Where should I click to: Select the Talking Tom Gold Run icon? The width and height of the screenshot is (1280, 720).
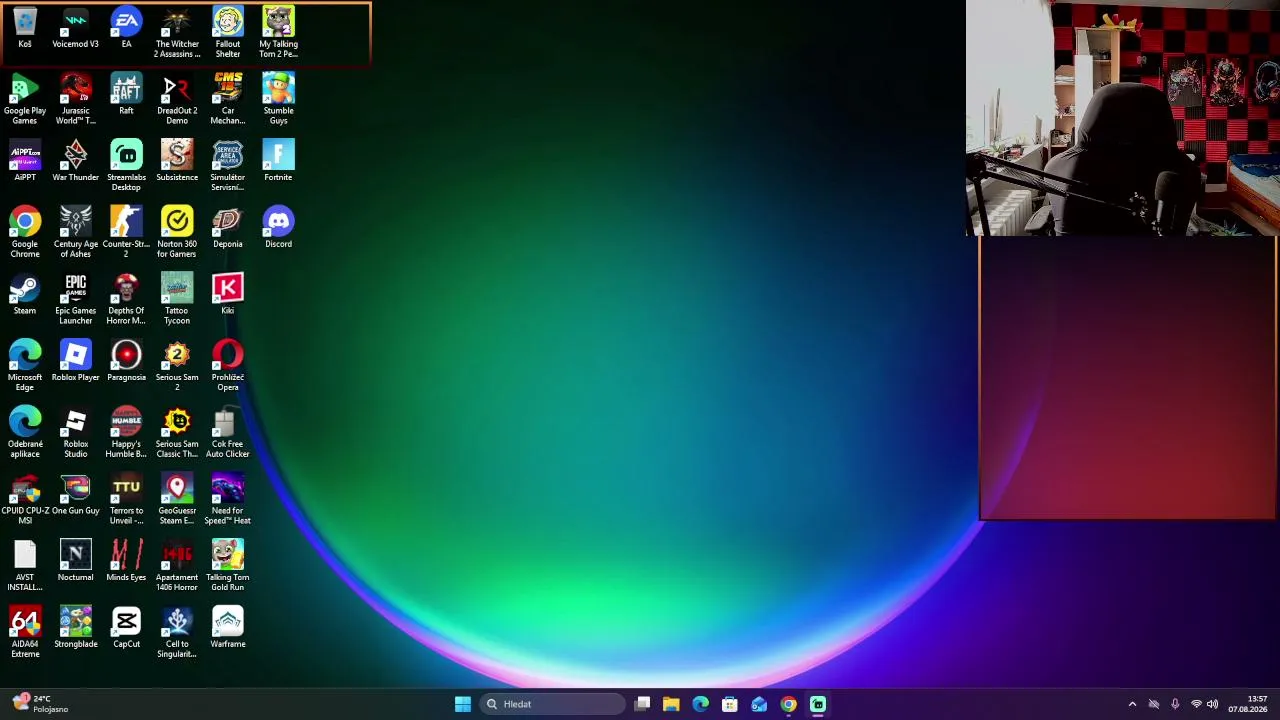[228, 566]
